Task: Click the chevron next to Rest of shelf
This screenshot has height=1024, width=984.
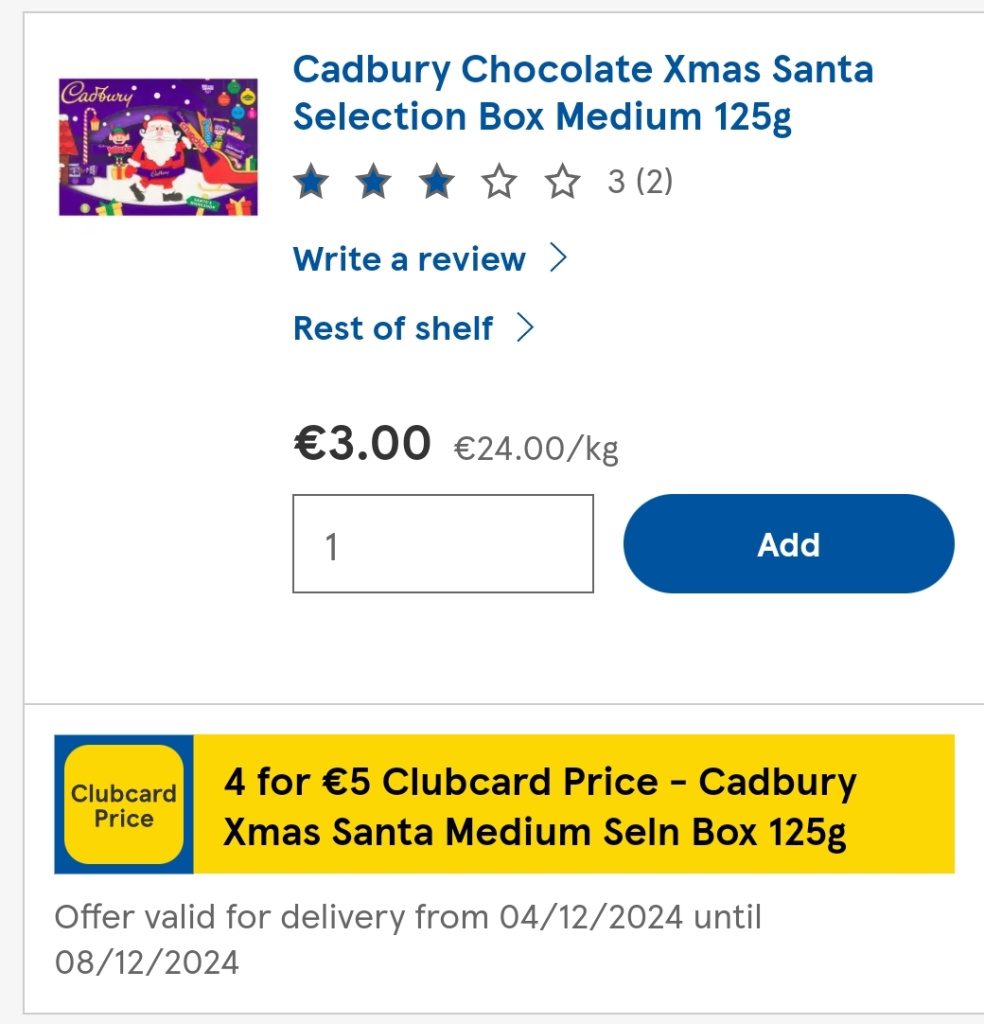Action: [525, 328]
